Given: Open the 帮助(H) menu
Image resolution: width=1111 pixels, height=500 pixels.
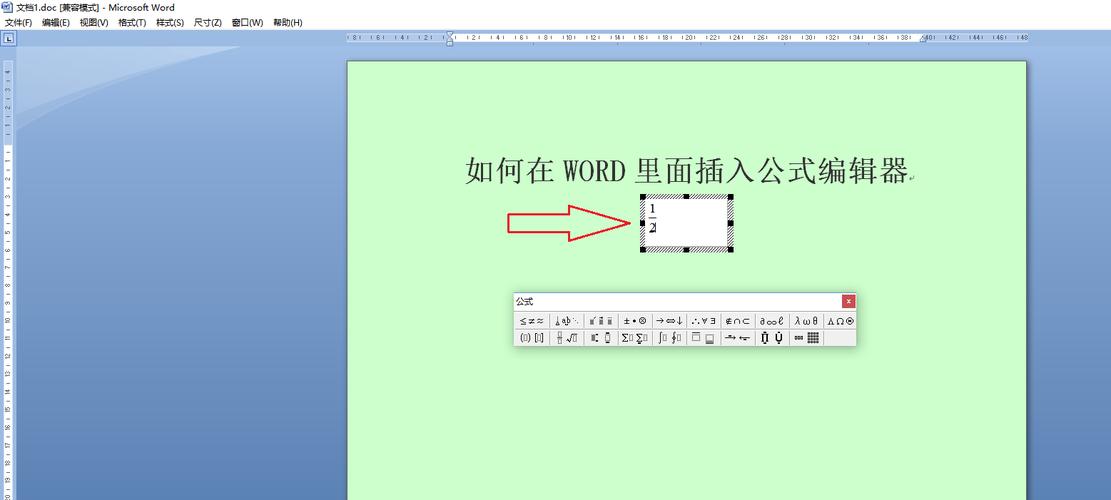Looking at the screenshot, I should click(288, 23).
